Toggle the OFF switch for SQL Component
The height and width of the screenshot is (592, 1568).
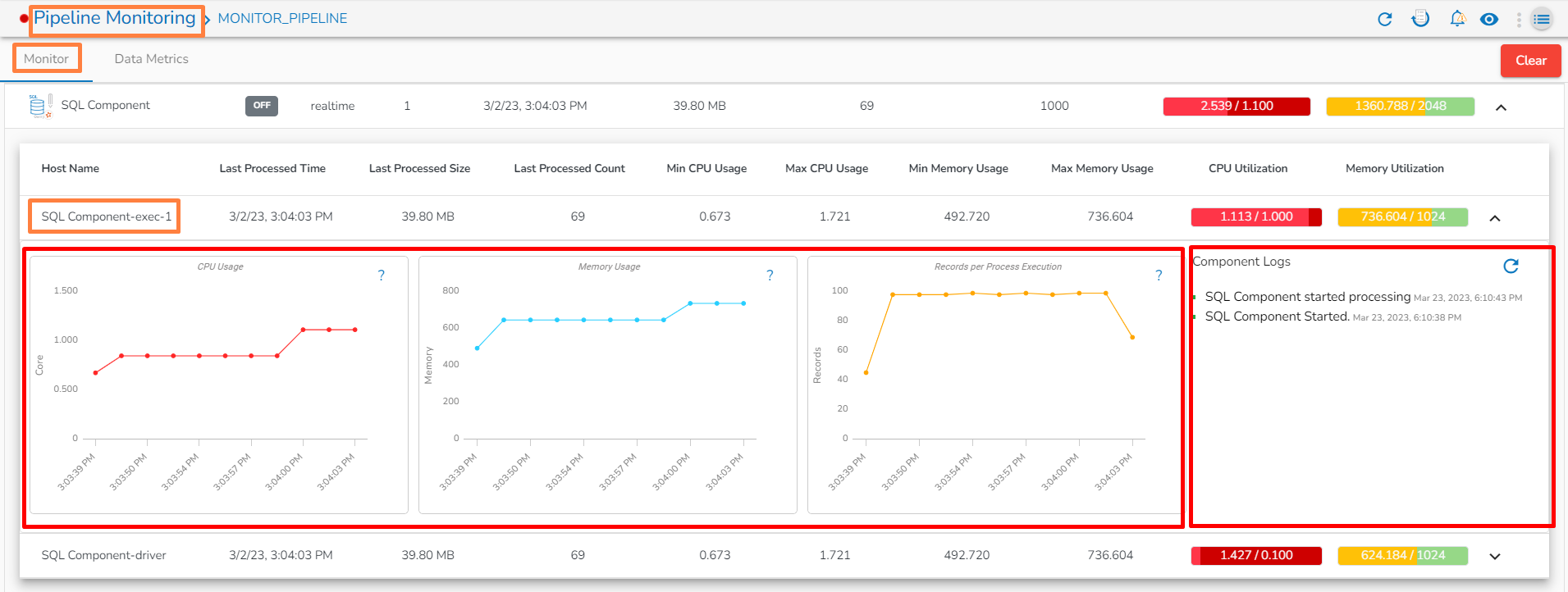click(x=262, y=106)
